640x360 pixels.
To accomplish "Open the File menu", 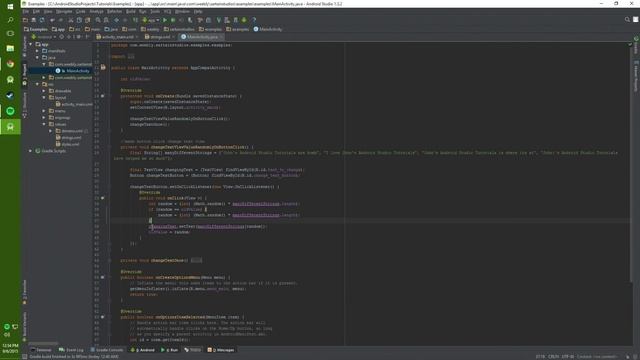I will click(x=25, y=11).
